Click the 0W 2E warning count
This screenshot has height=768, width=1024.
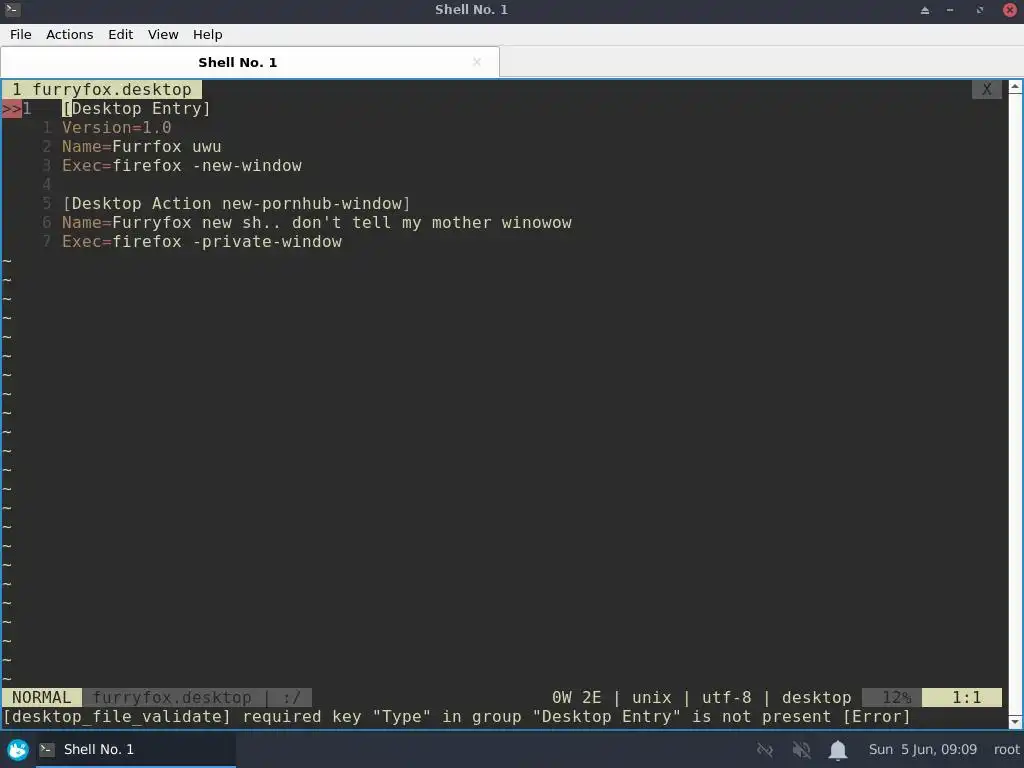[x=576, y=697]
